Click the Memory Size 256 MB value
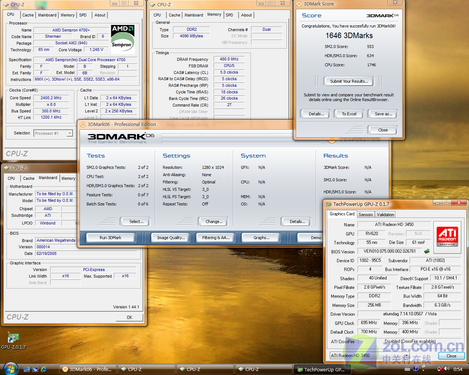 click(x=374, y=305)
